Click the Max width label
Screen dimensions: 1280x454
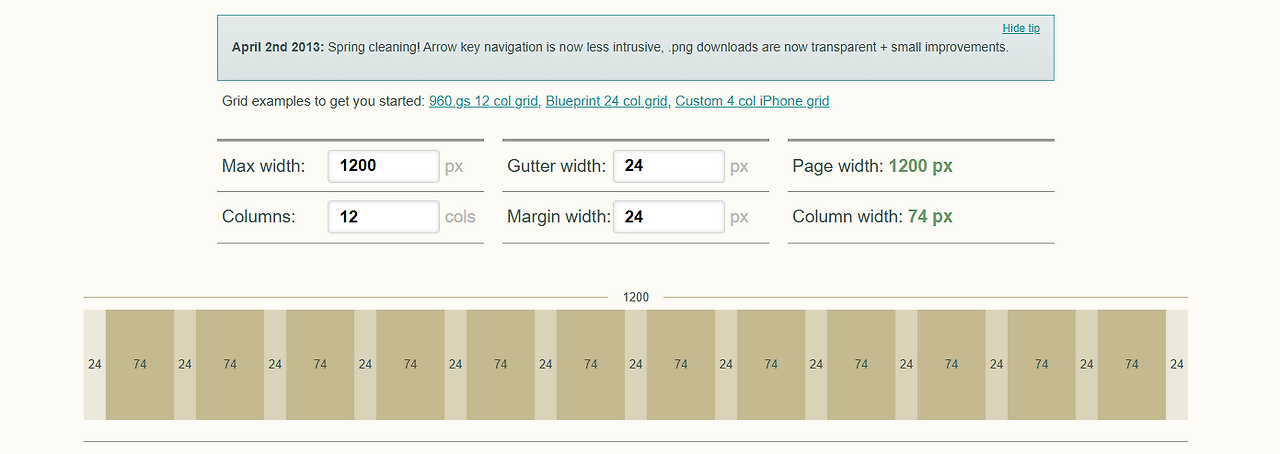pyautogui.click(x=263, y=166)
